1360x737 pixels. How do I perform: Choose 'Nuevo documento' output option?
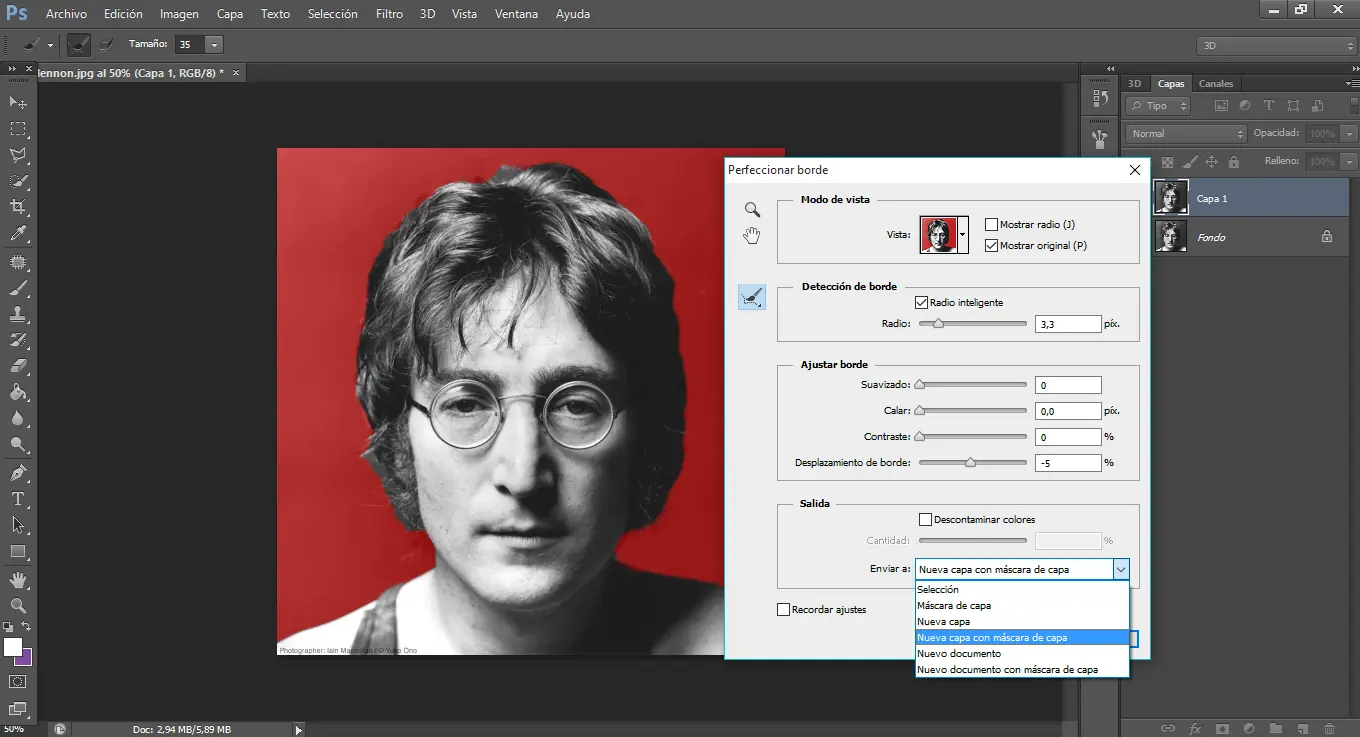[x=958, y=654]
